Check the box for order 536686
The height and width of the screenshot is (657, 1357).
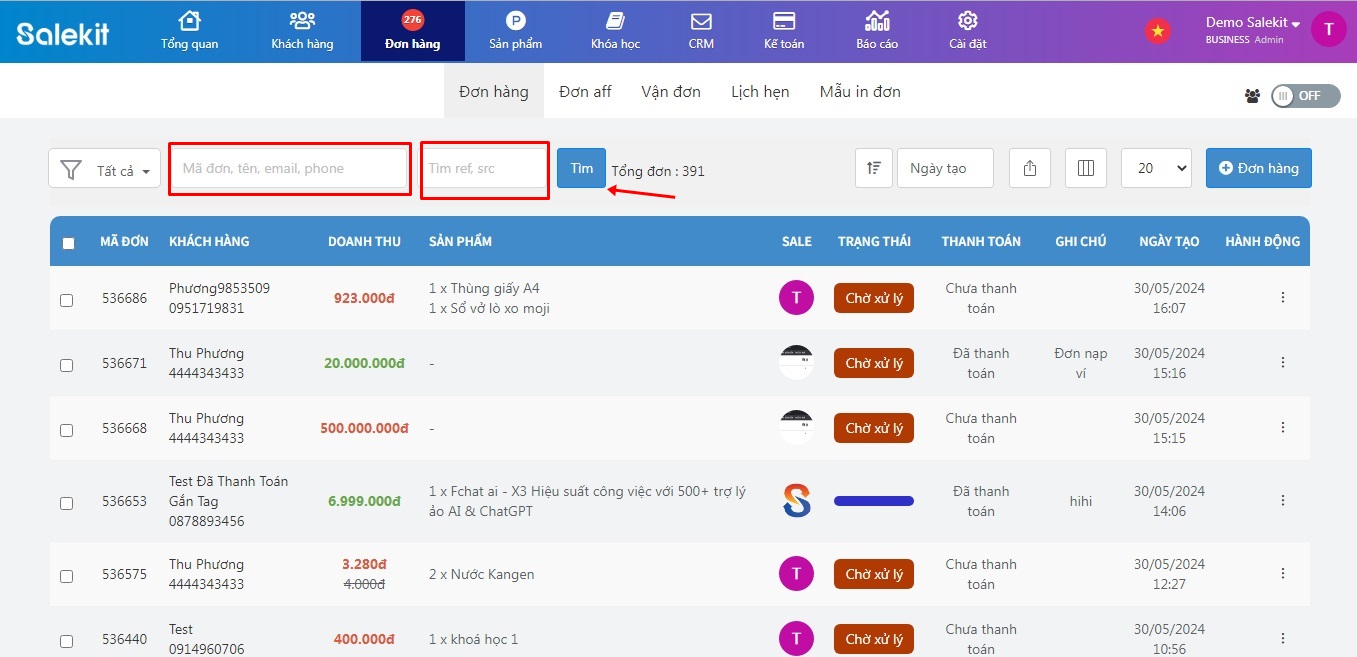pyautogui.click(x=66, y=300)
